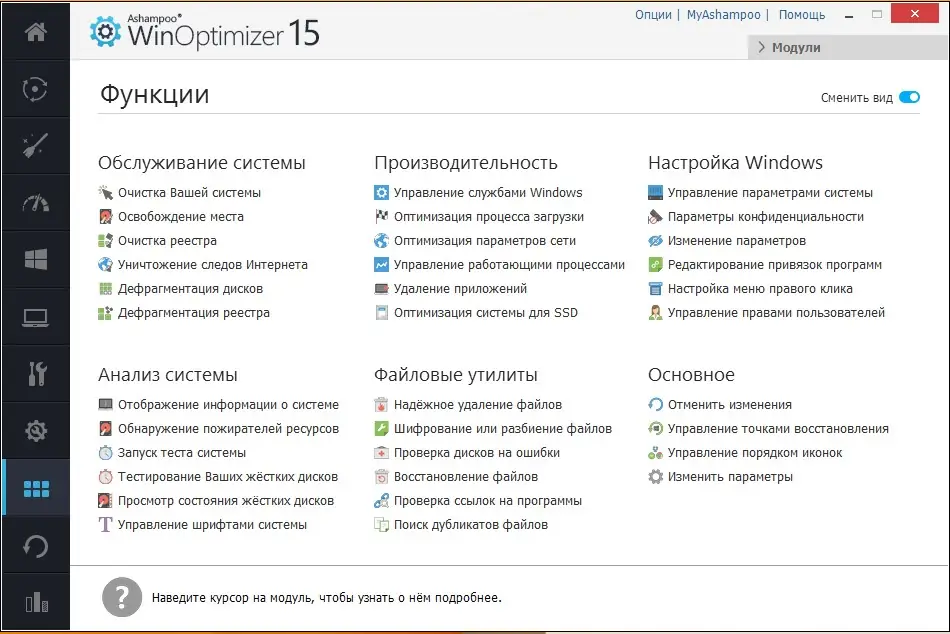950x634 pixels.
Task: Open the gear settings icon in the sidebar
Action: click(x=35, y=430)
